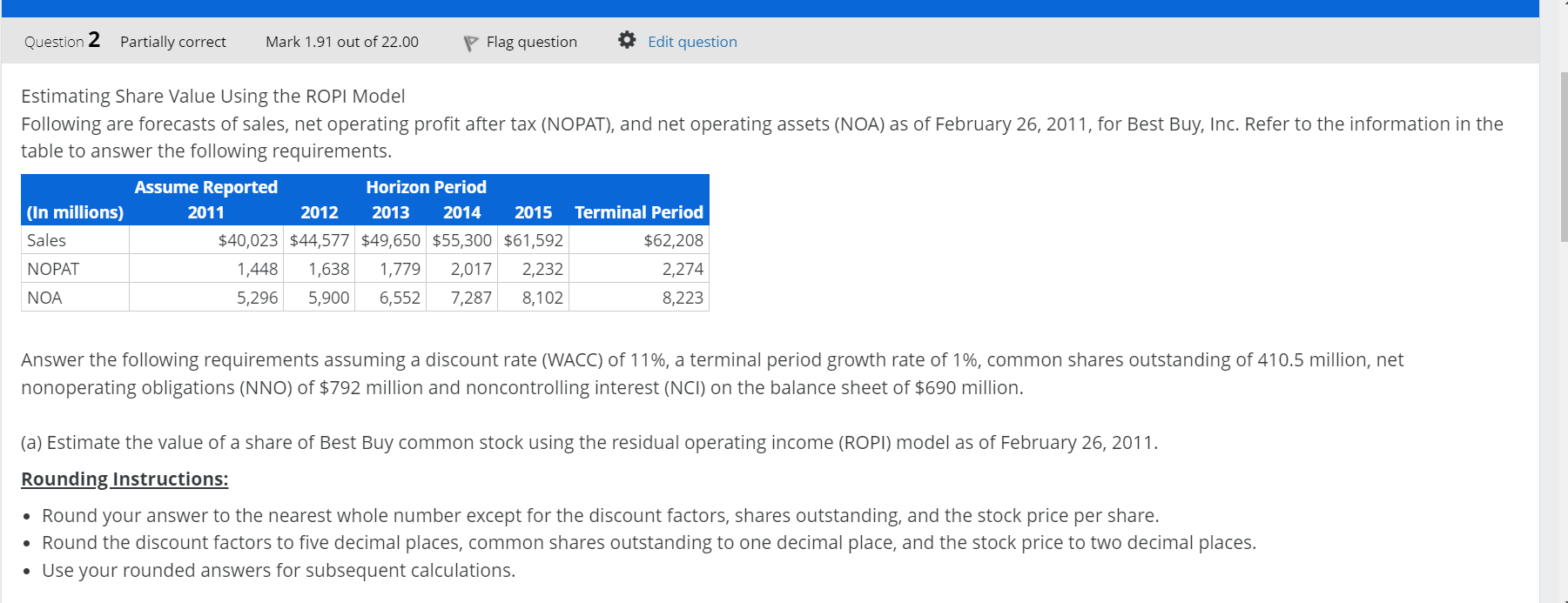Click the 2013 column header
The width and height of the screenshot is (1568, 603).
pos(391,212)
